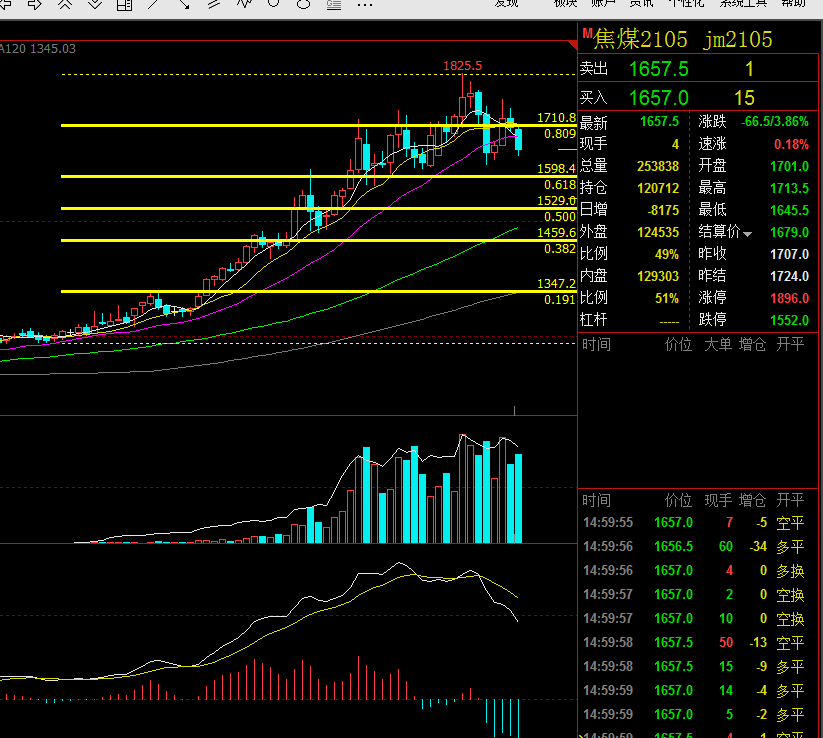This screenshot has width=823, height=738.
Task: Select the 0.618 Fibonacci line at 1598.4
Action: [300, 176]
